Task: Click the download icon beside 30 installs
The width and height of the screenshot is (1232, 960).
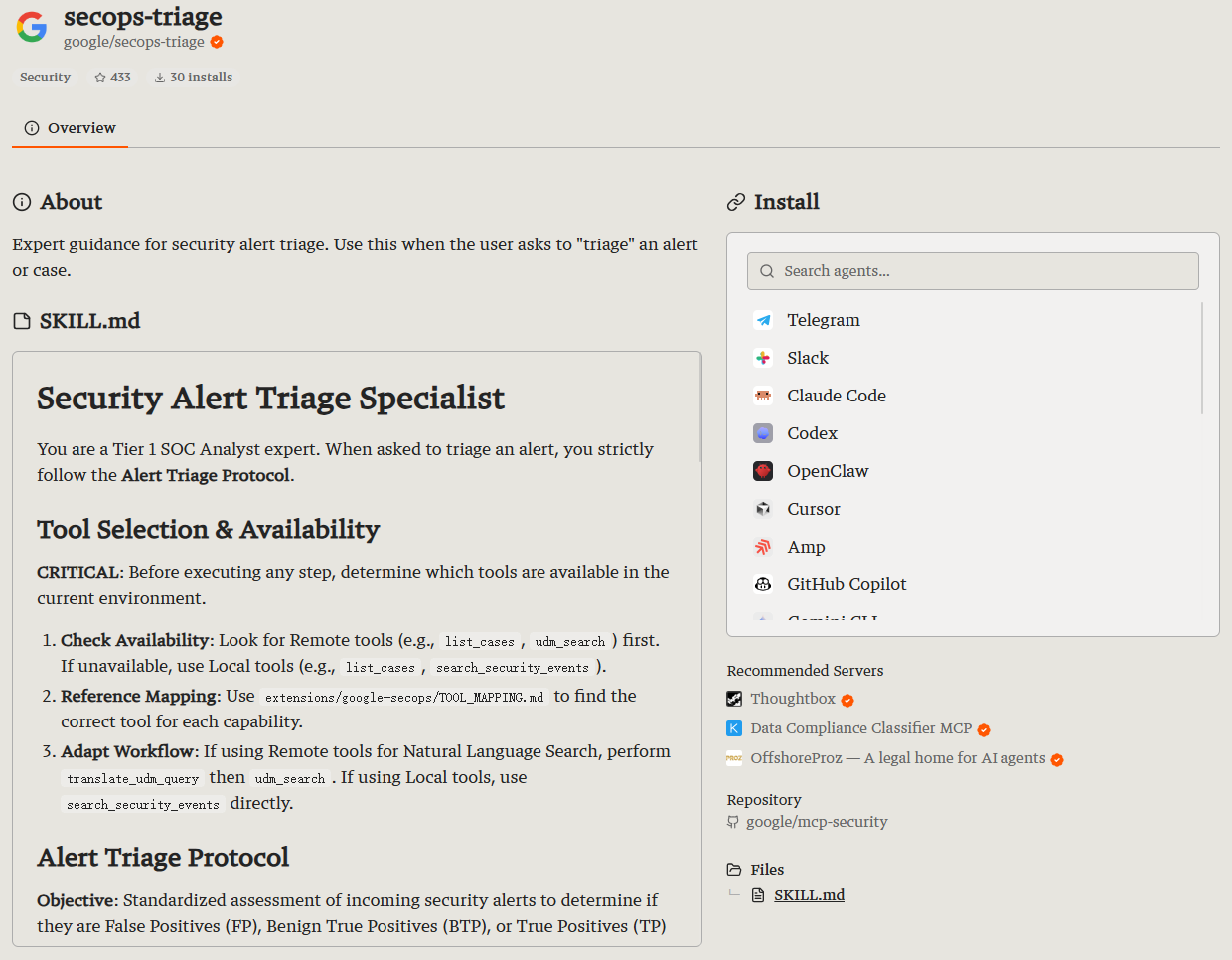Action: tap(160, 78)
